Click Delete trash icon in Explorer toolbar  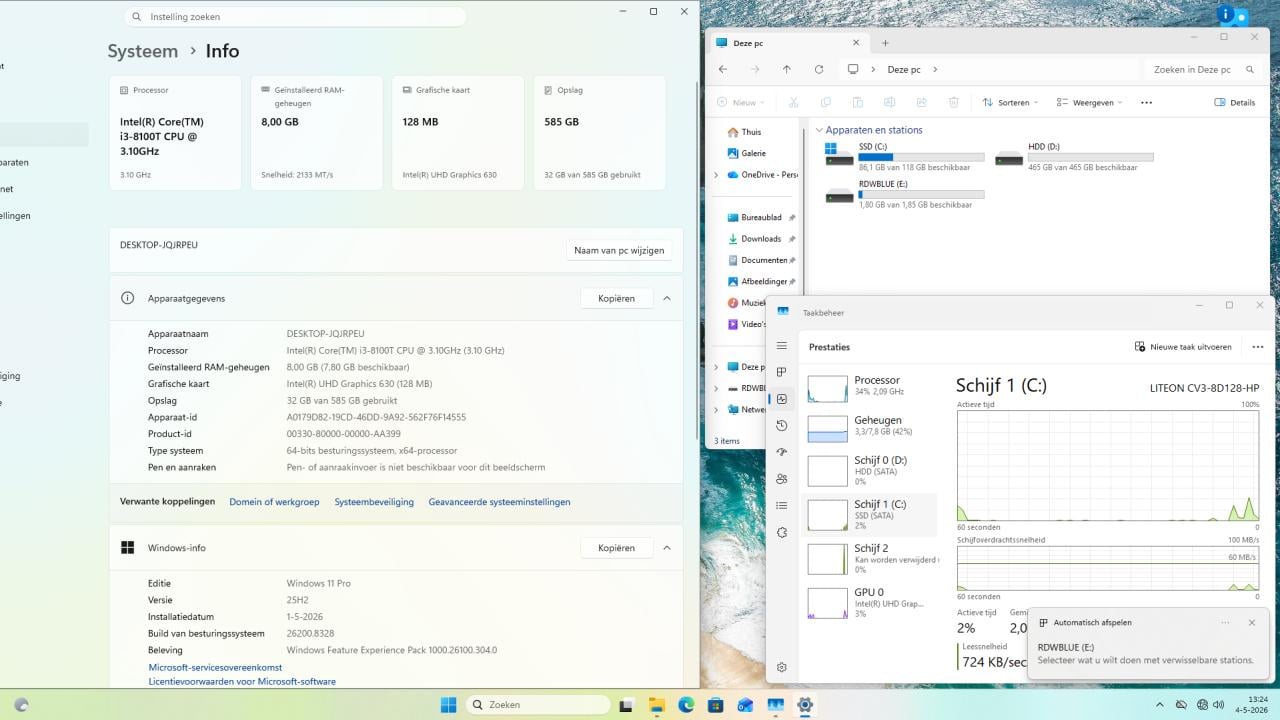click(953, 102)
